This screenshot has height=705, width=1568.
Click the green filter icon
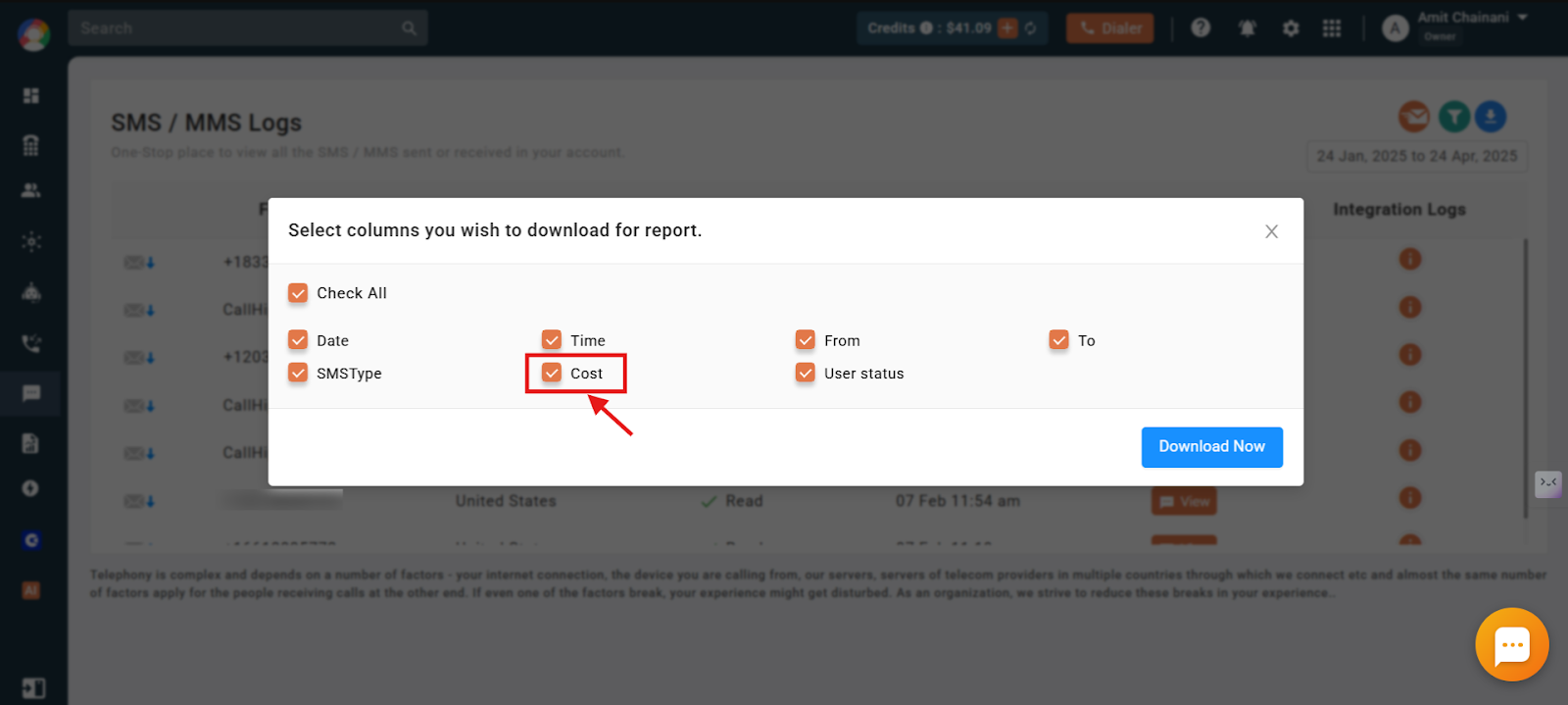[x=1454, y=117]
